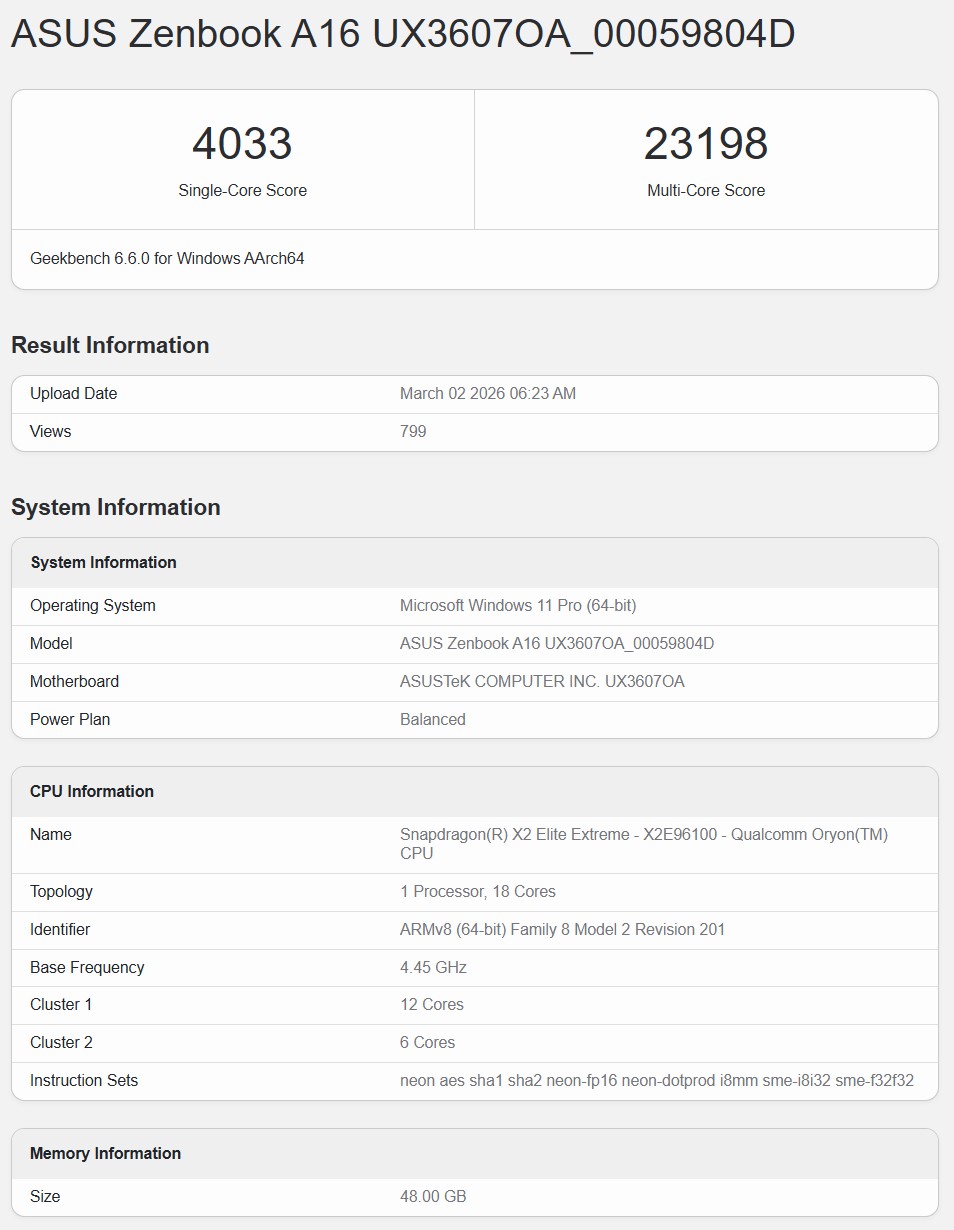954x1230 pixels.
Task: Click the 4.45 GHz base frequency value
Action: click(433, 968)
